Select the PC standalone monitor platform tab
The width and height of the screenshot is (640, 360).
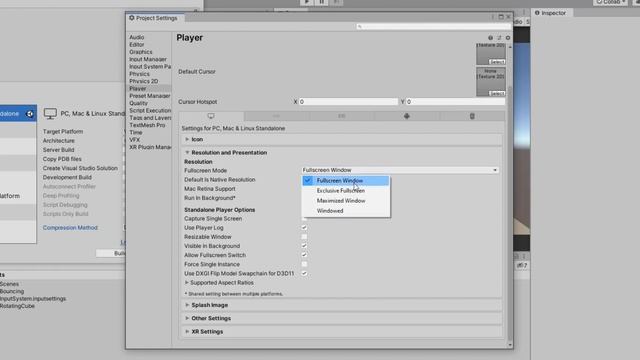pyautogui.click(x=211, y=116)
